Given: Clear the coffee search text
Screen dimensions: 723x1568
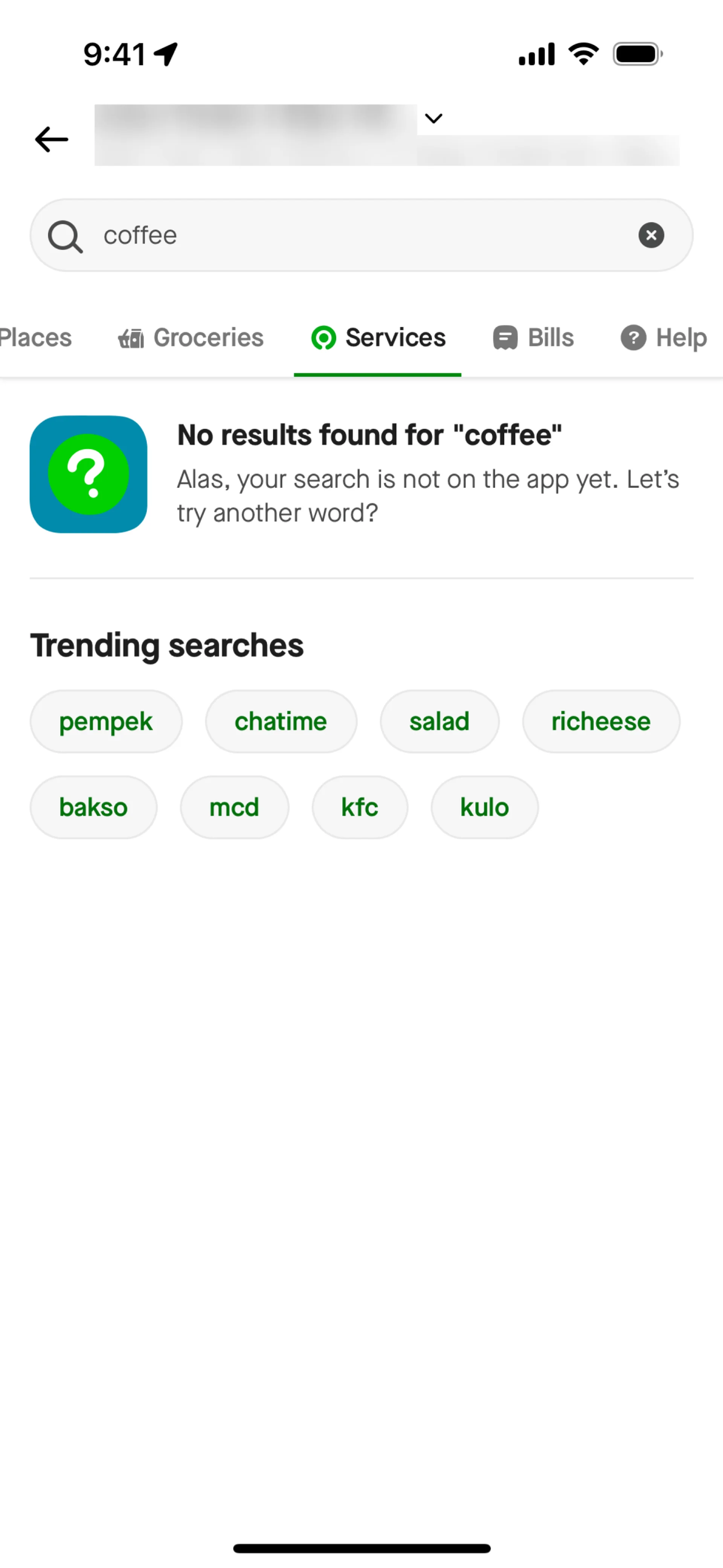Looking at the screenshot, I should coord(651,235).
